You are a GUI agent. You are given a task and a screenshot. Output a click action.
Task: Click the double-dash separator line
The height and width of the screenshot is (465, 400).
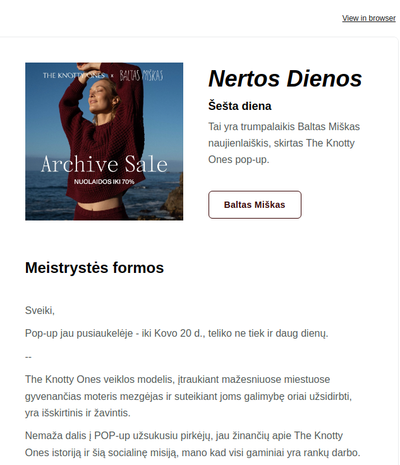(28, 357)
